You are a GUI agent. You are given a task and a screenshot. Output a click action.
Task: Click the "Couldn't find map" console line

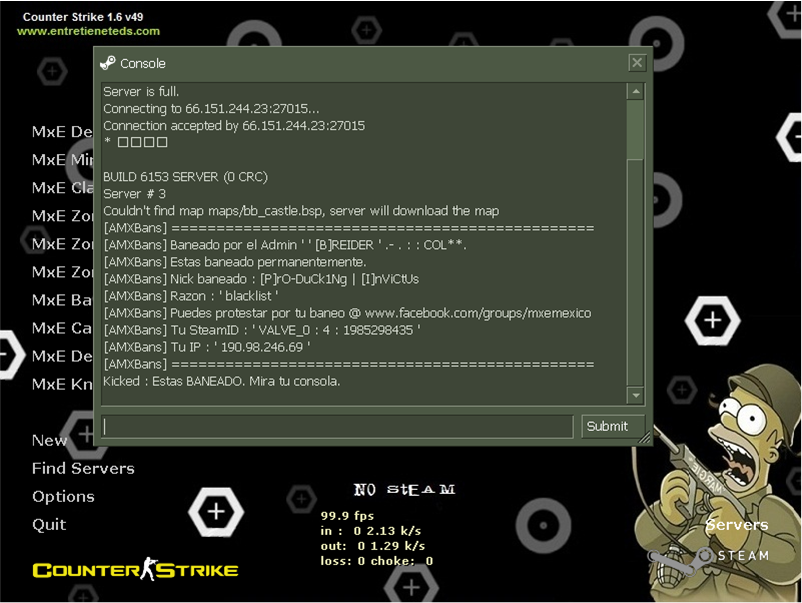coord(301,211)
